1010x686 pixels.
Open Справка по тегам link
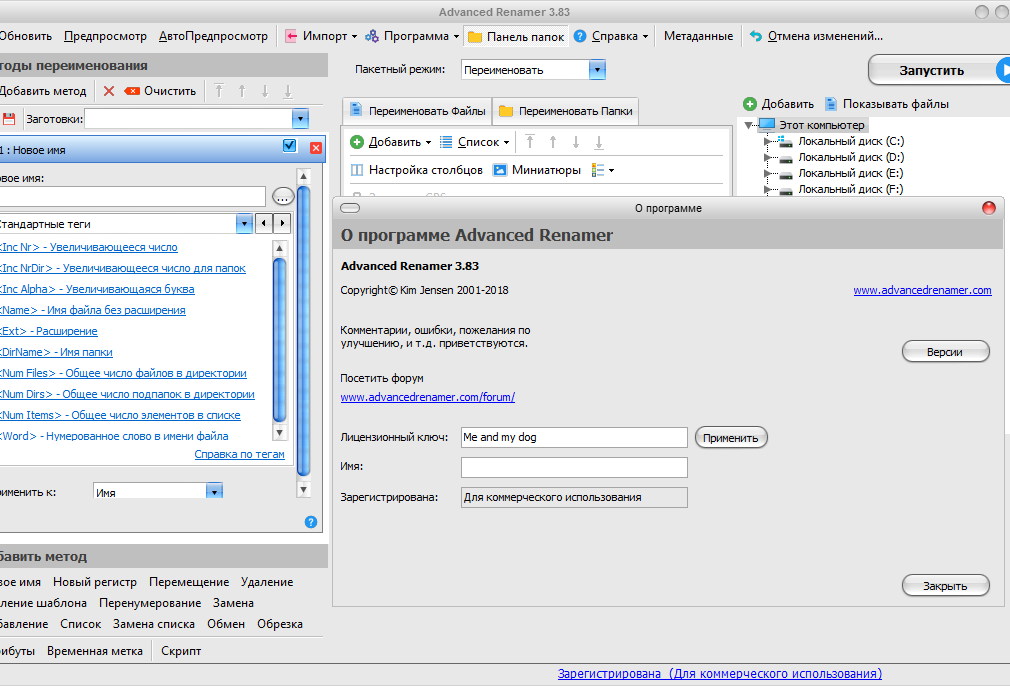(240, 454)
